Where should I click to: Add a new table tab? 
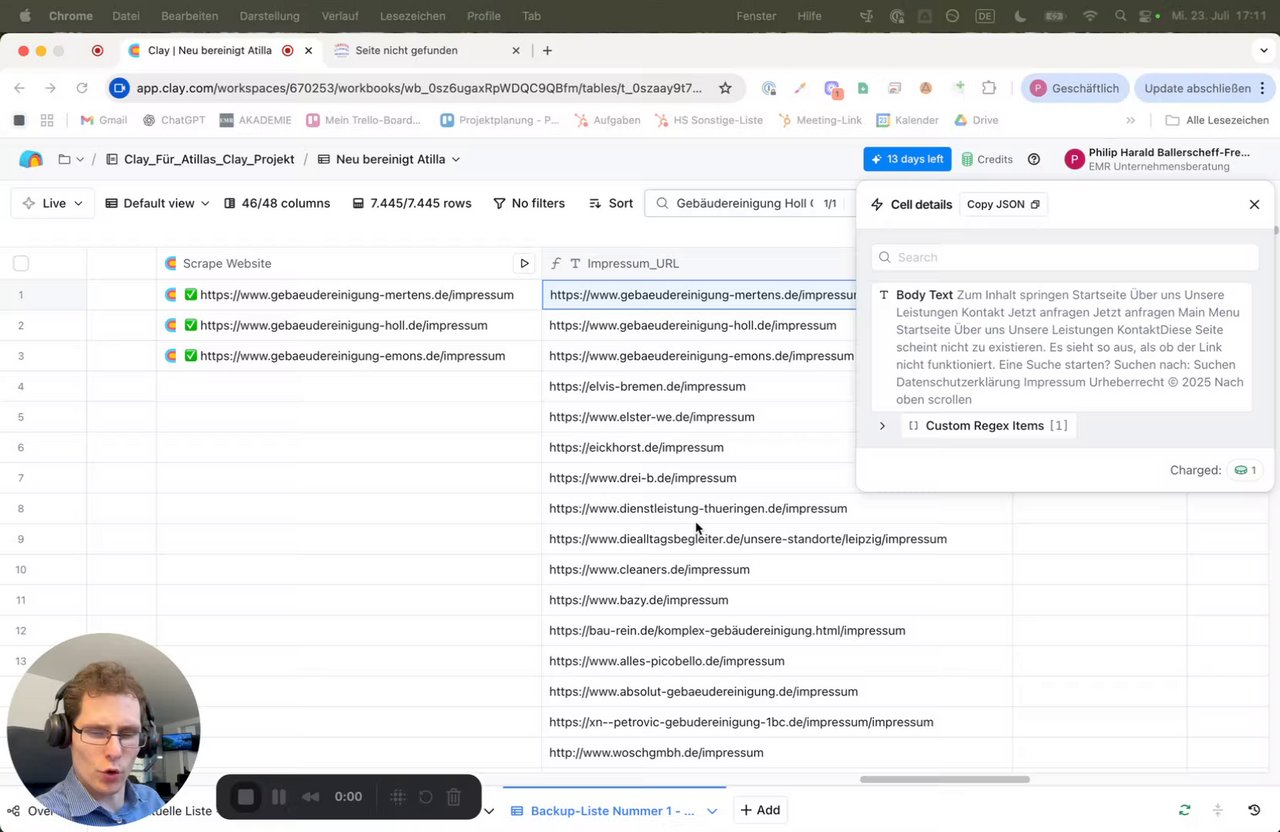[x=759, y=810]
